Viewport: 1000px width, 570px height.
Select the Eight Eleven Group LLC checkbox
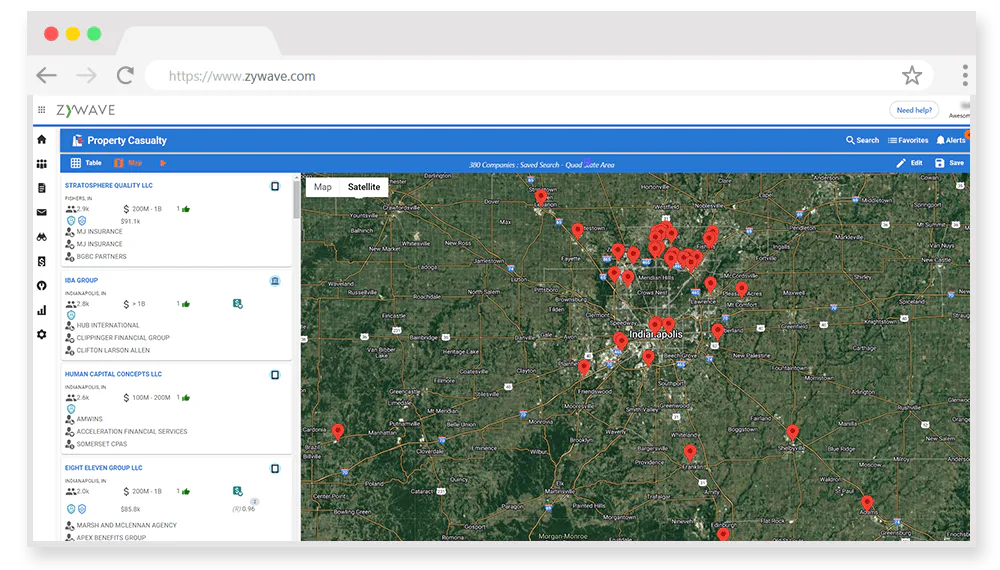pos(275,469)
